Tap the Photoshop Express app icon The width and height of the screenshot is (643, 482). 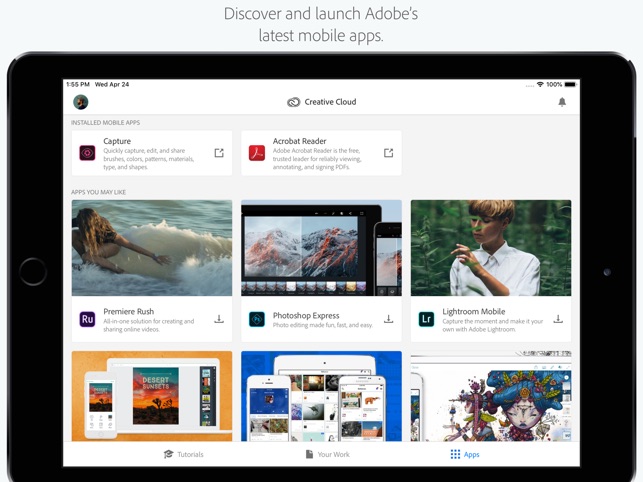pyautogui.click(x=257, y=319)
